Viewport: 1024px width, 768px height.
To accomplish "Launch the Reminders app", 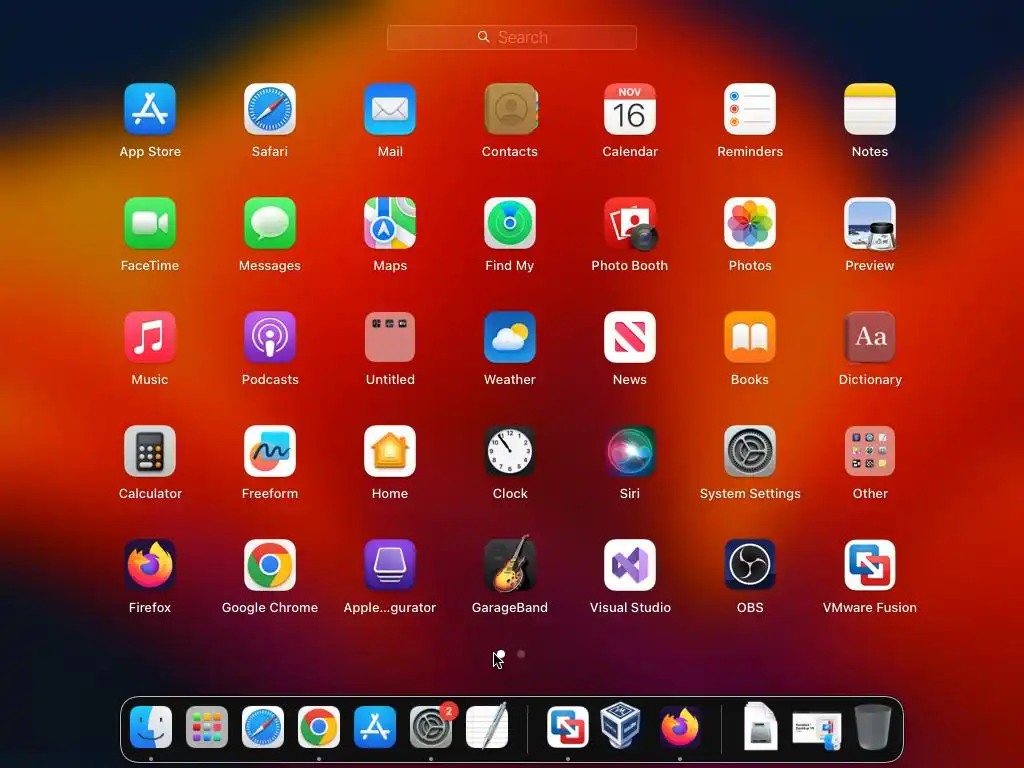I will pos(750,109).
